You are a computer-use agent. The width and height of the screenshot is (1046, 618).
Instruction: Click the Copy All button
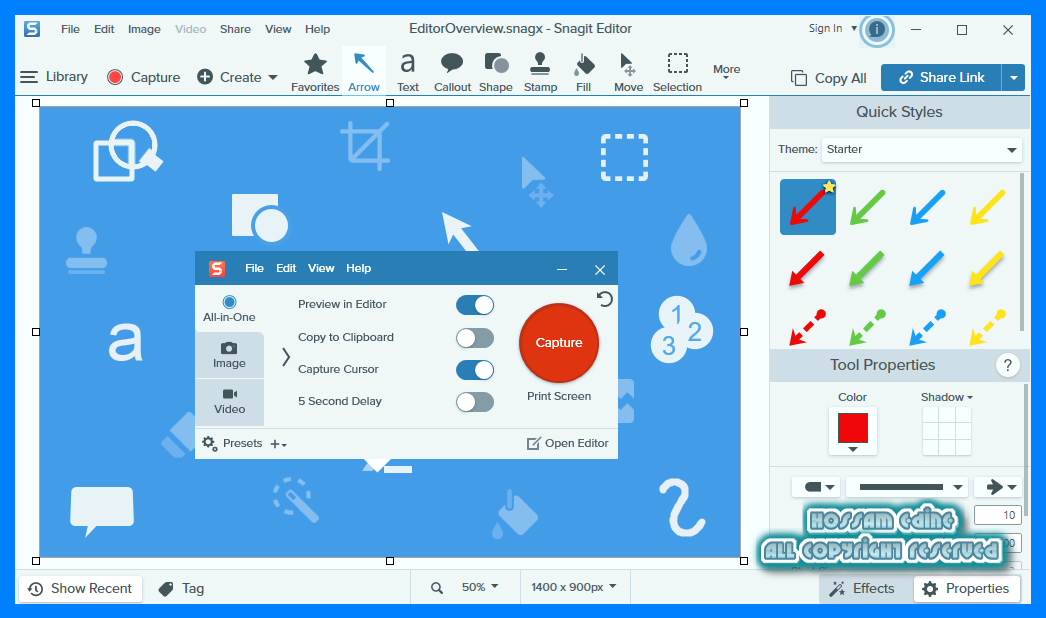coord(829,78)
